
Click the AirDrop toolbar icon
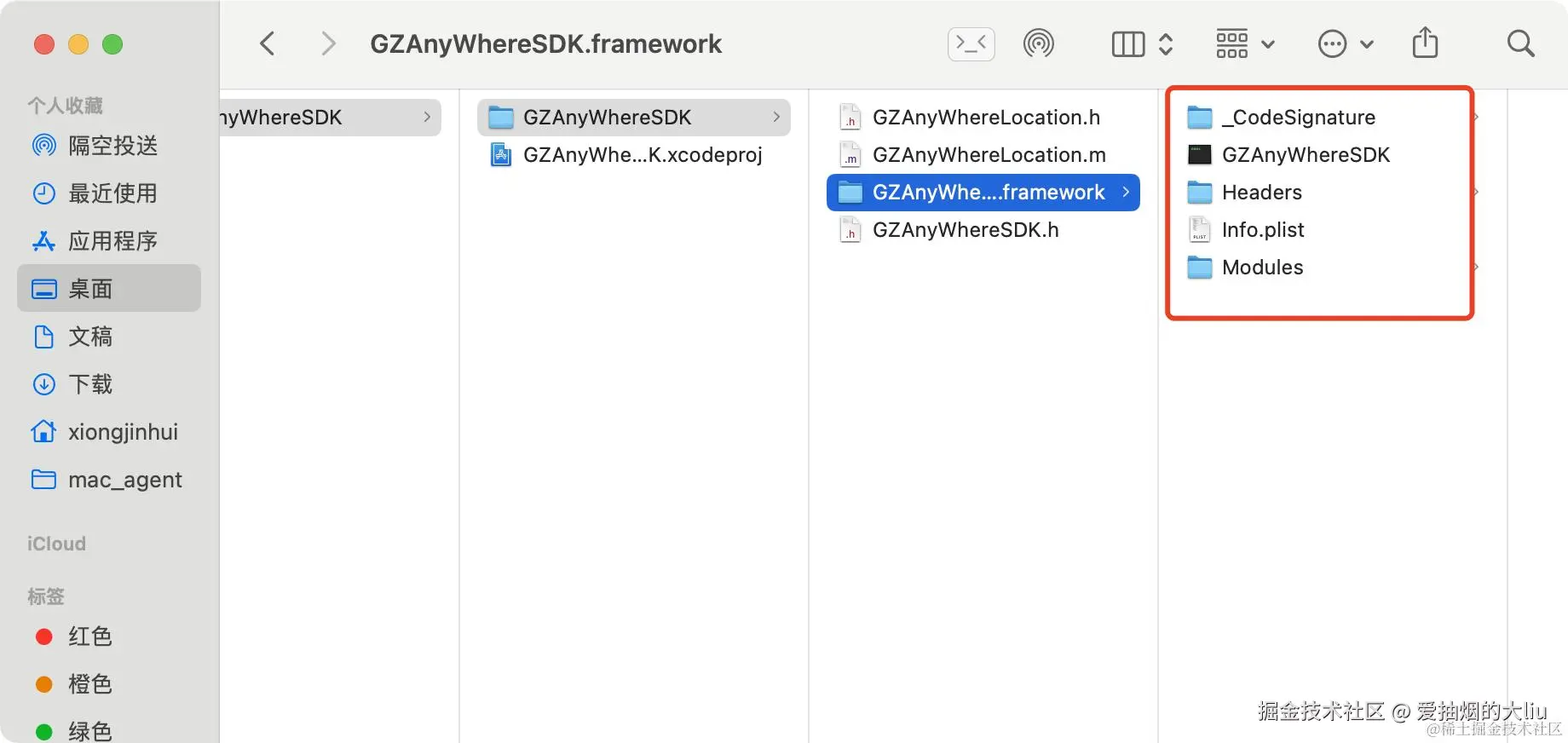(x=1038, y=43)
